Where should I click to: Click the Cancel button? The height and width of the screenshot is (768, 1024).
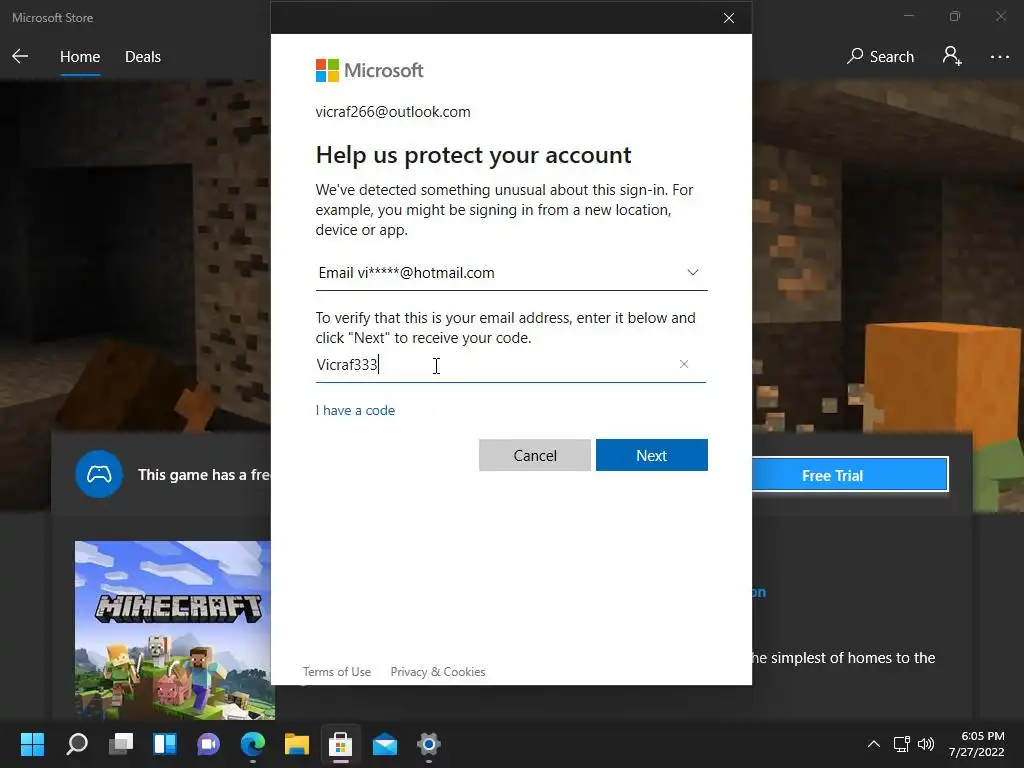point(535,455)
